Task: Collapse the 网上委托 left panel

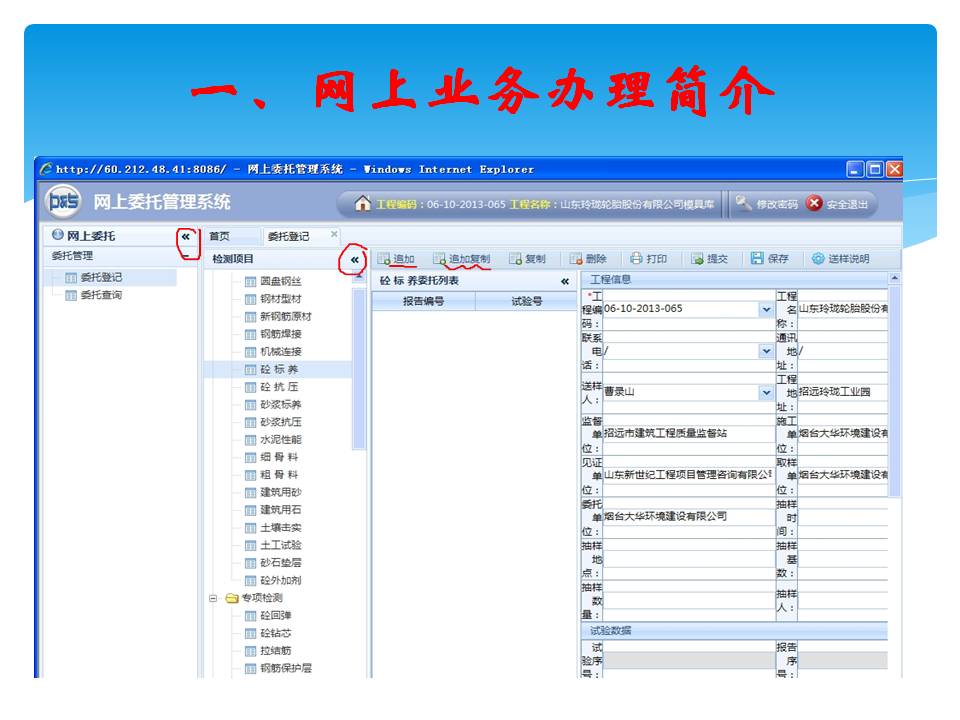Action: pos(186,236)
